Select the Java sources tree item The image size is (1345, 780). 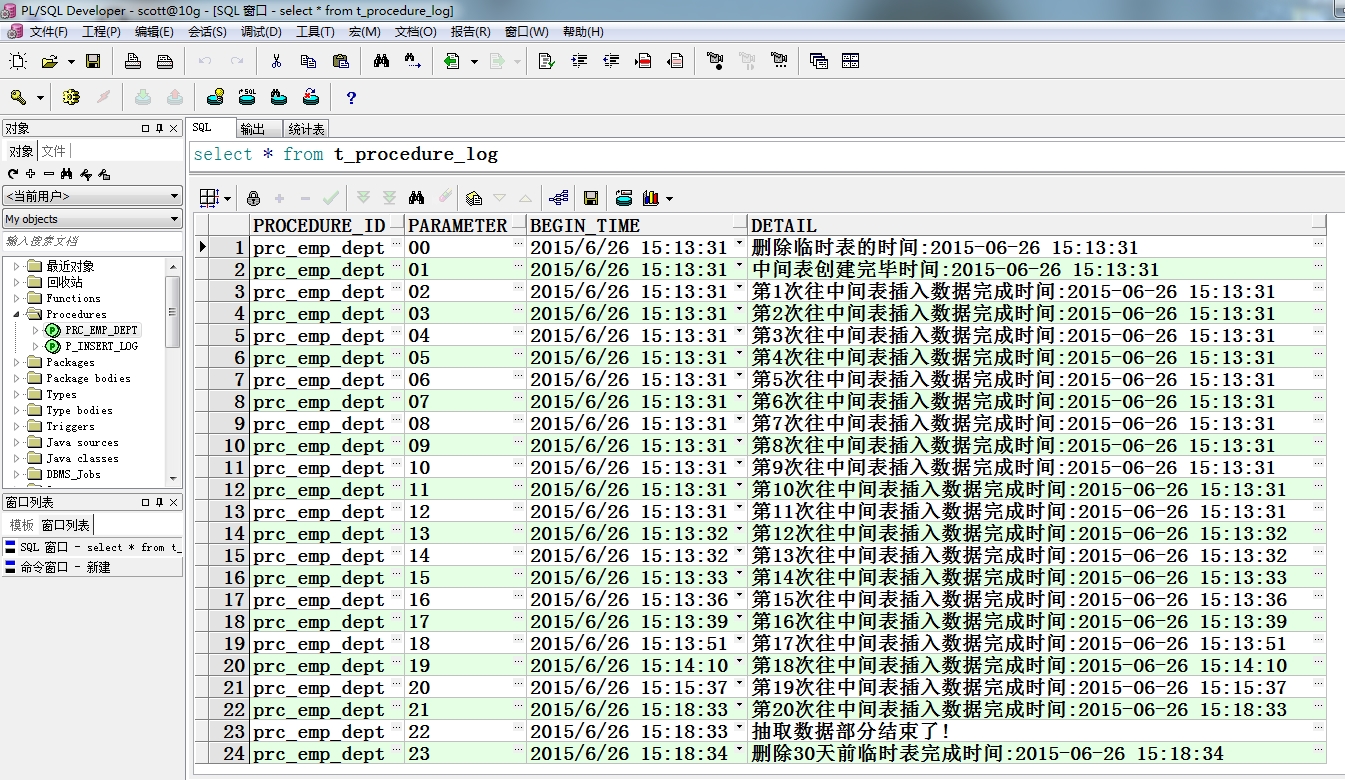point(82,442)
